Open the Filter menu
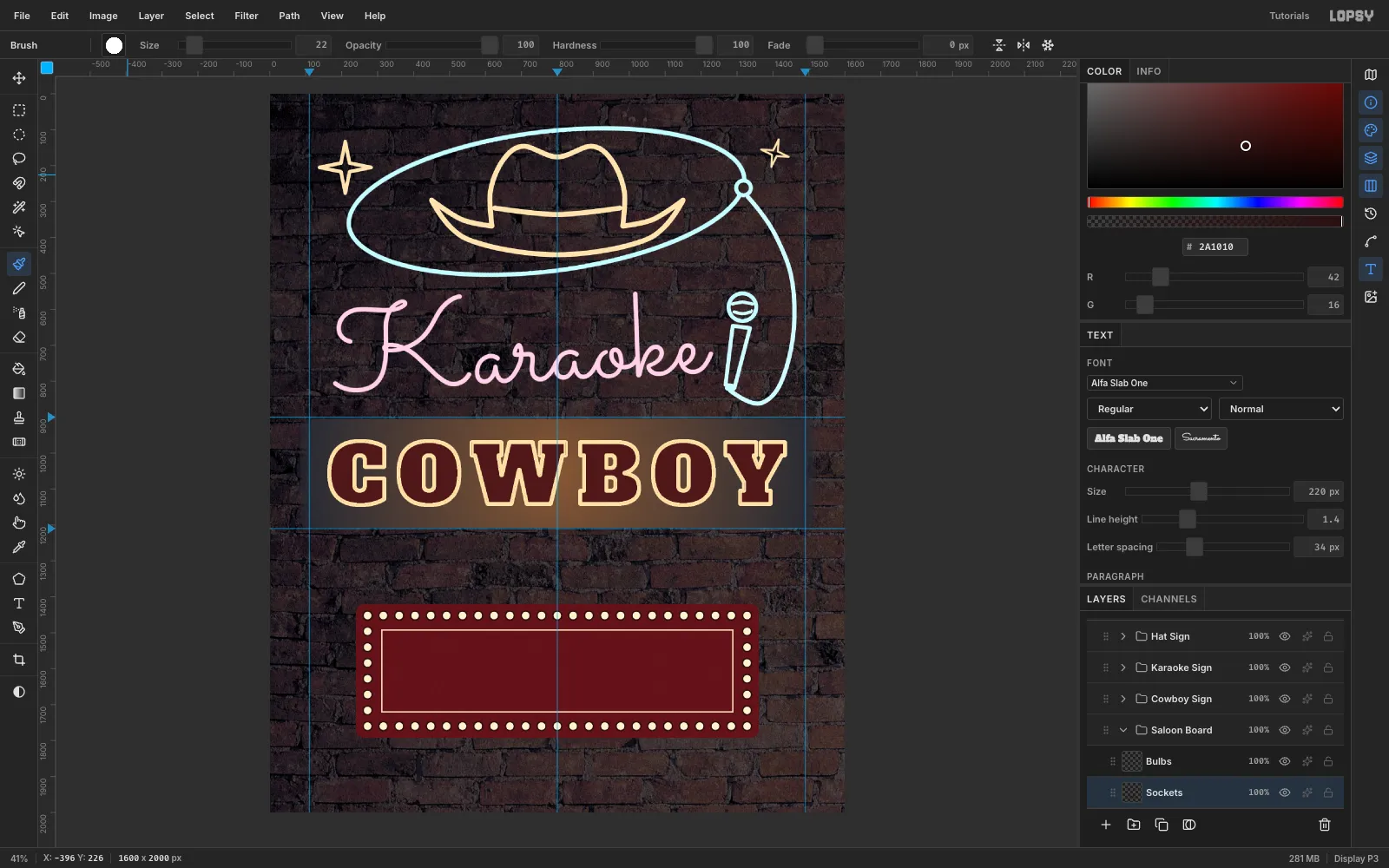 click(247, 16)
